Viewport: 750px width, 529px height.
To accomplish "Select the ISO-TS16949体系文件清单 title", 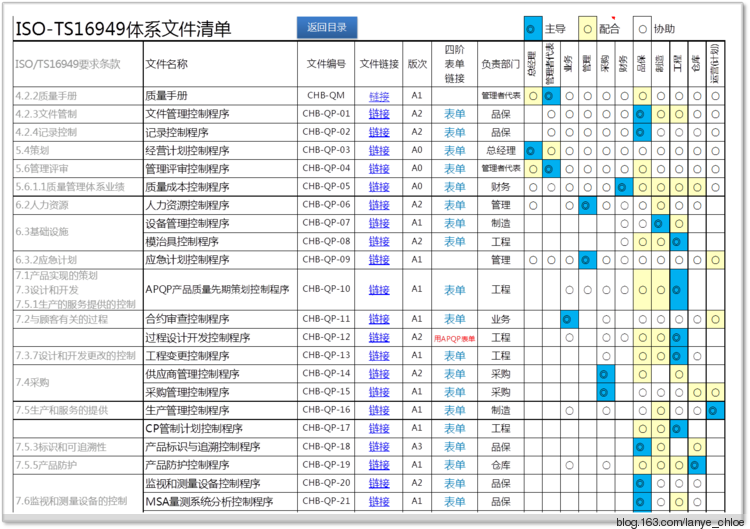I will [123, 29].
